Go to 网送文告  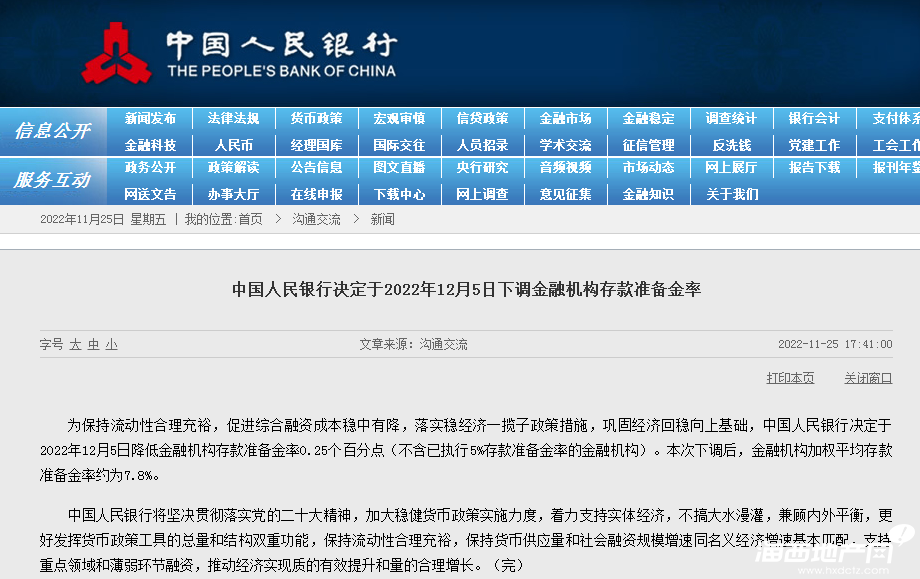150,194
